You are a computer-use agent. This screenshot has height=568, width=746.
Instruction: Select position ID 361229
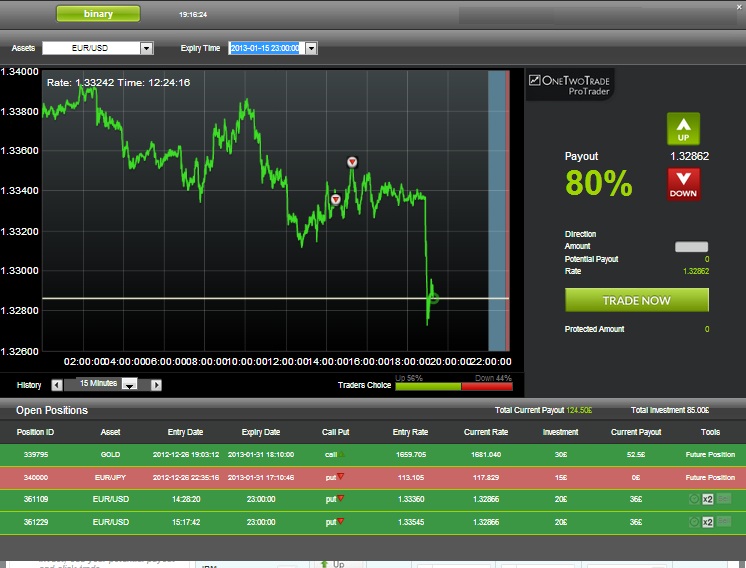(x=36, y=522)
